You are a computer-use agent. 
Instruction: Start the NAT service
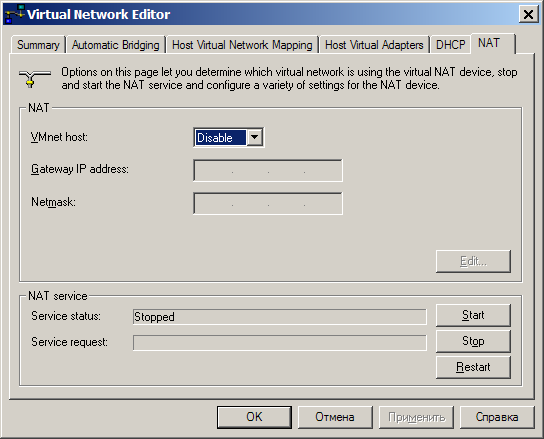click(x=473, y=315)
